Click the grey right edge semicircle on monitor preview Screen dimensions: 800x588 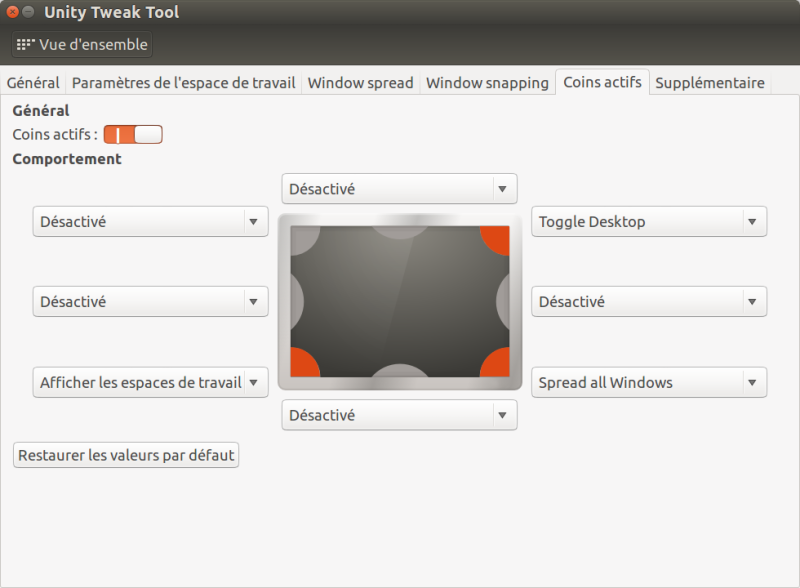click(x=503, y=302)
